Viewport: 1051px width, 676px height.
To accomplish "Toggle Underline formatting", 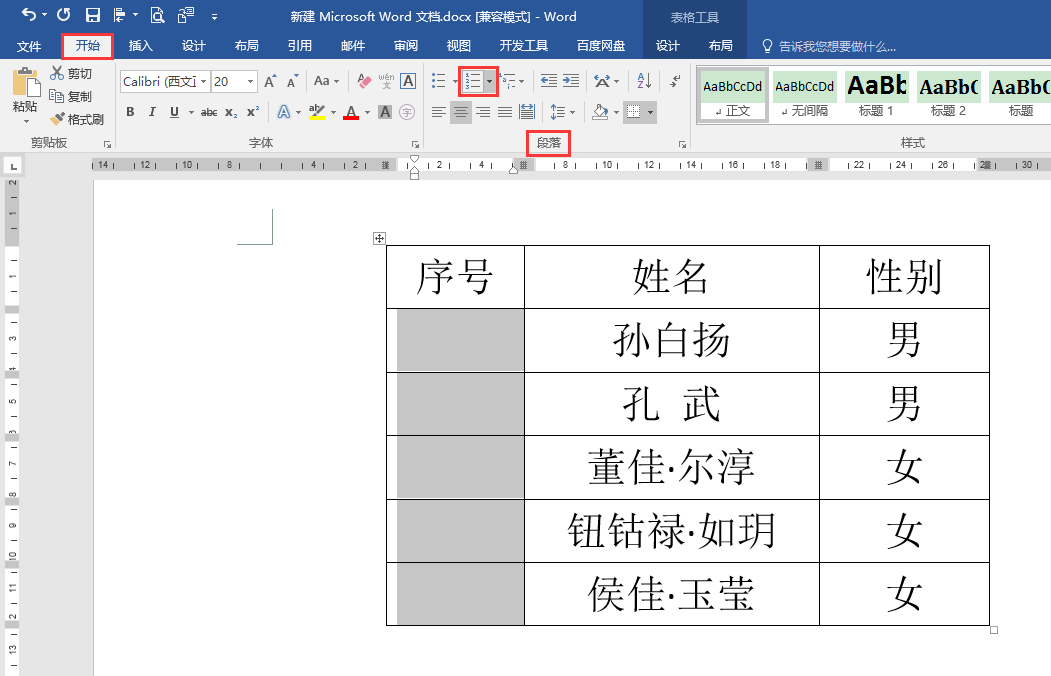I will tap(174, 112).
